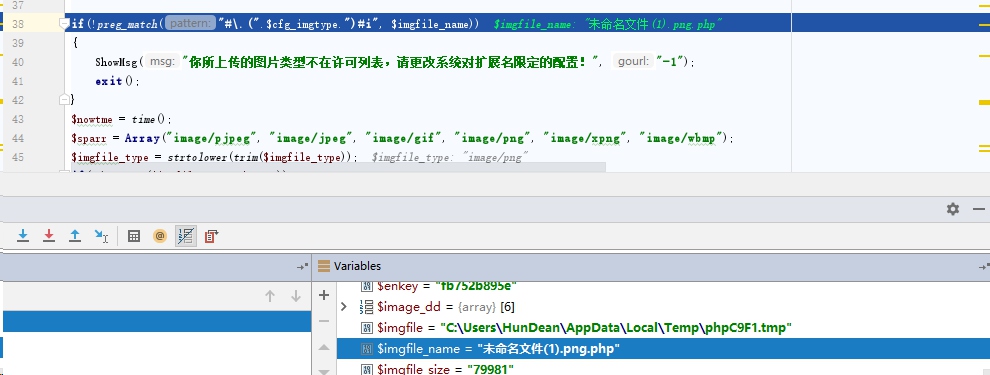Click the ShowMsg function call at line 40

[x=117, y=62]
